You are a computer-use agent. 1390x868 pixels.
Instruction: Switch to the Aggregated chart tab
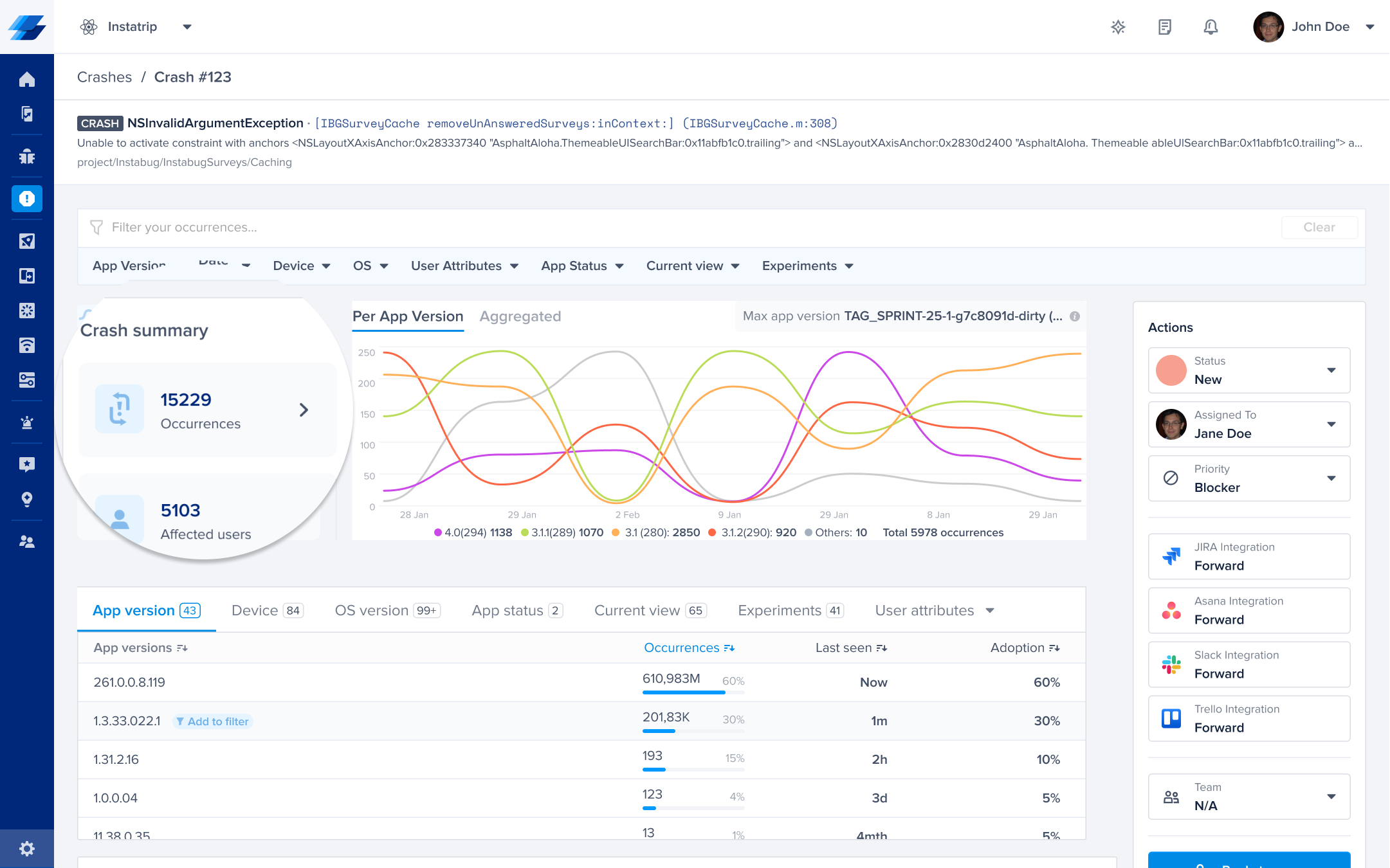[520, 316]
